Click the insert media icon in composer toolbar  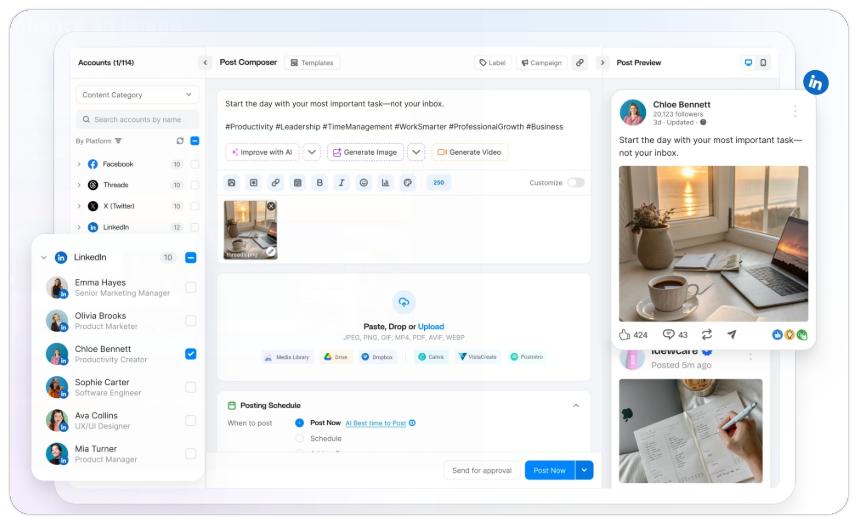click(x=254, y=183)
